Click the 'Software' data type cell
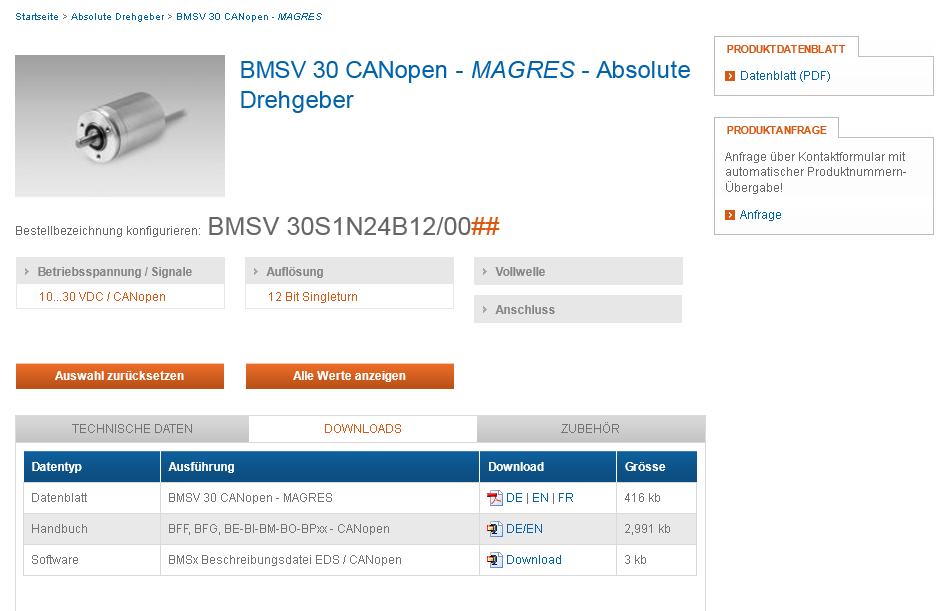Image resolution: width=949 pixels, height=611 pixels. point(92,560)
